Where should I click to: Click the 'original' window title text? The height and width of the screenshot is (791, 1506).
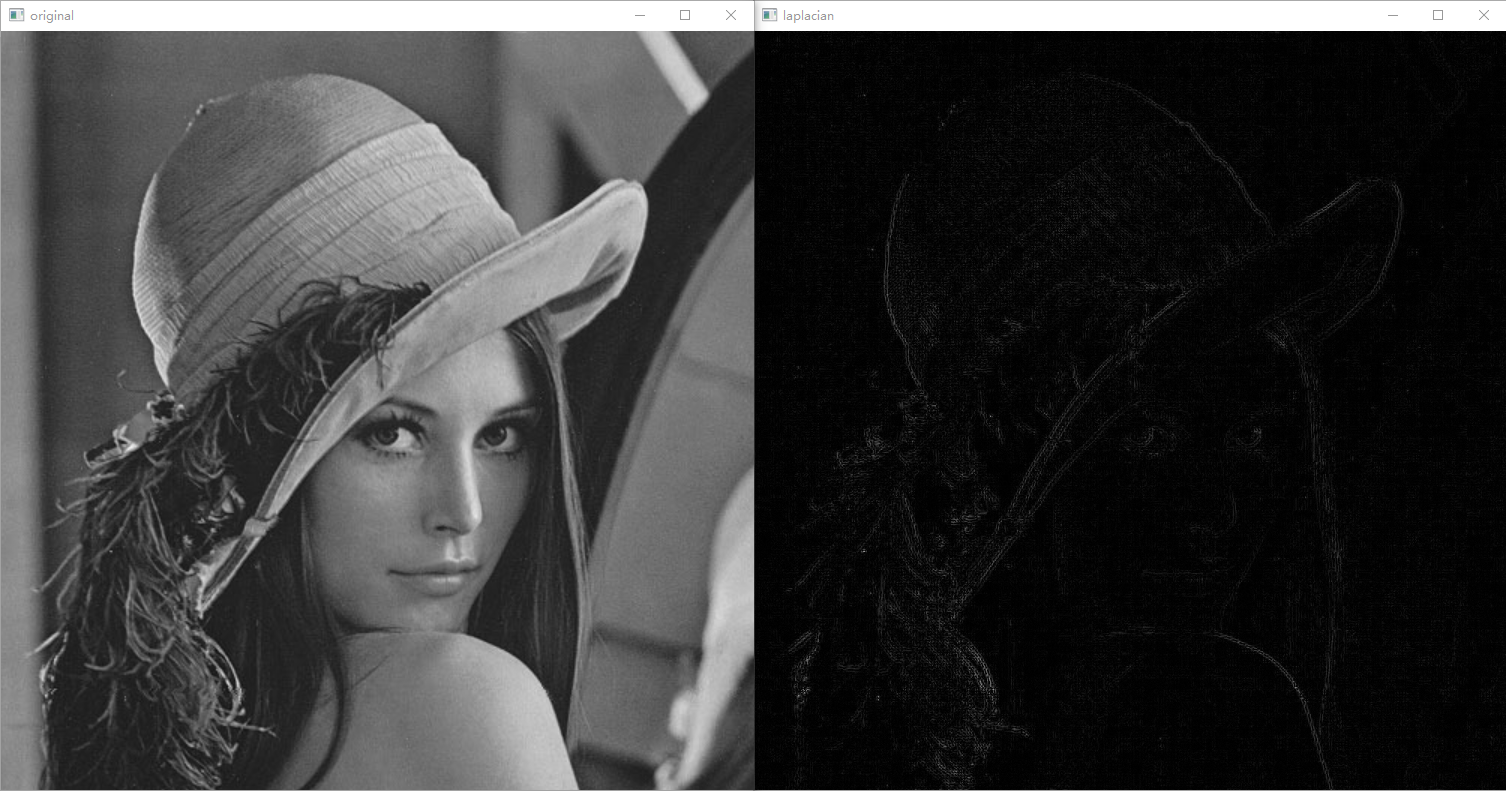(x=52, y=16)
